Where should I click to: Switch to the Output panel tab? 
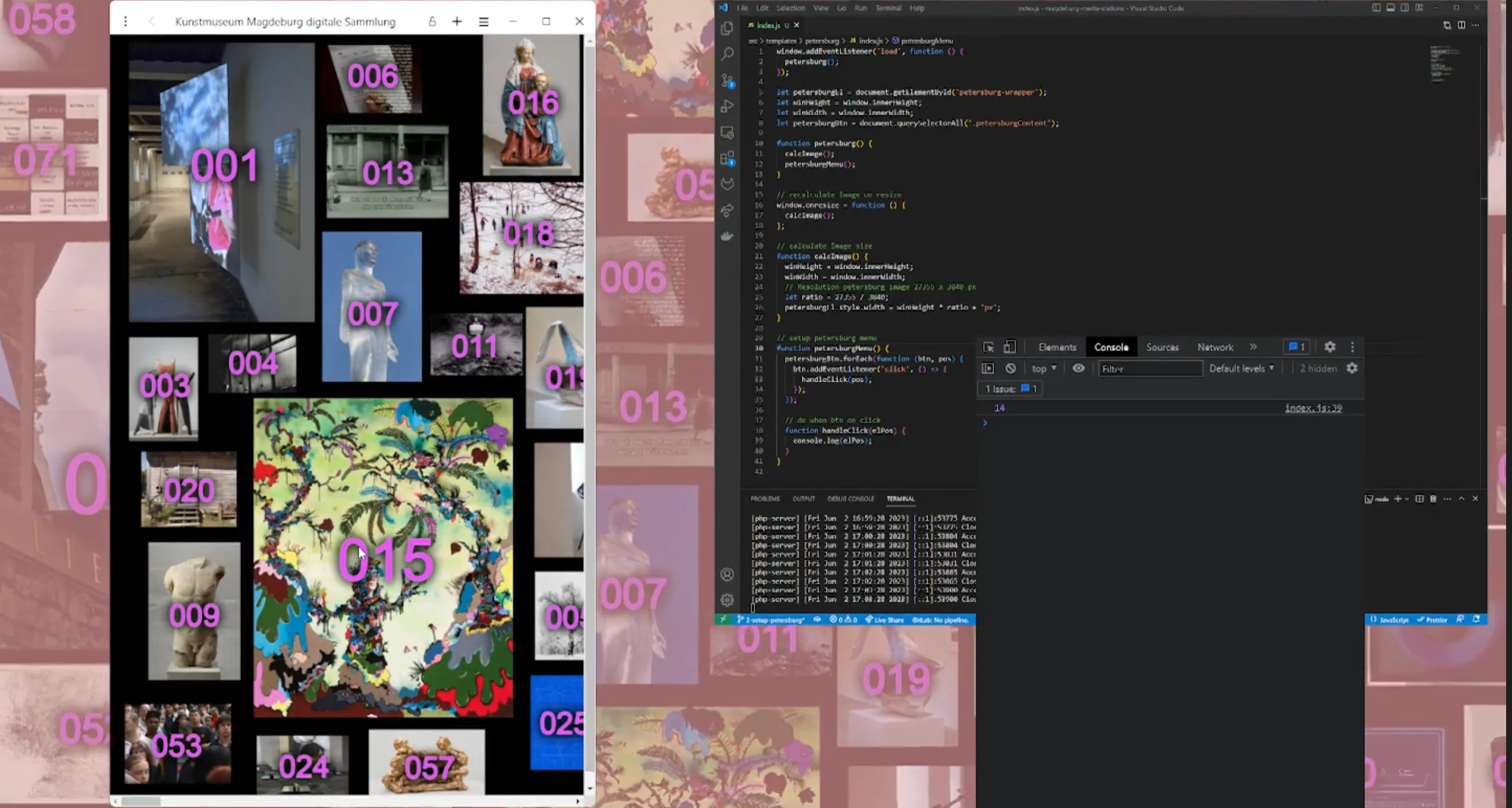[803, 498]
